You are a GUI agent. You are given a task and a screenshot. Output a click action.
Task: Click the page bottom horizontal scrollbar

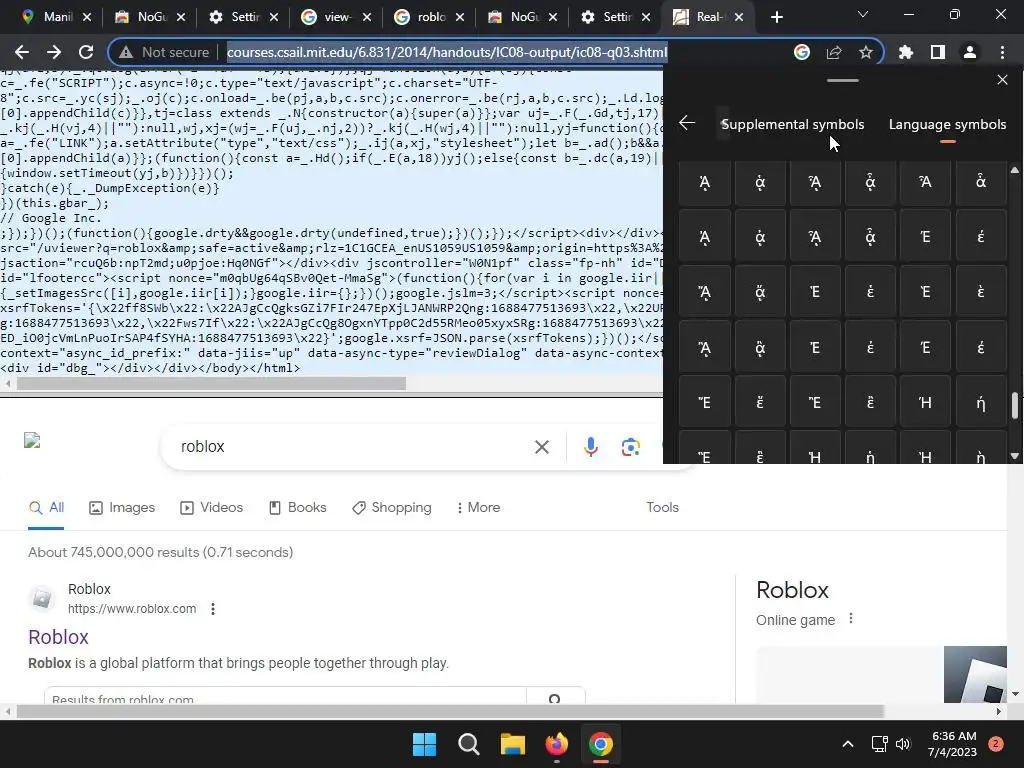tap(450, 711)
